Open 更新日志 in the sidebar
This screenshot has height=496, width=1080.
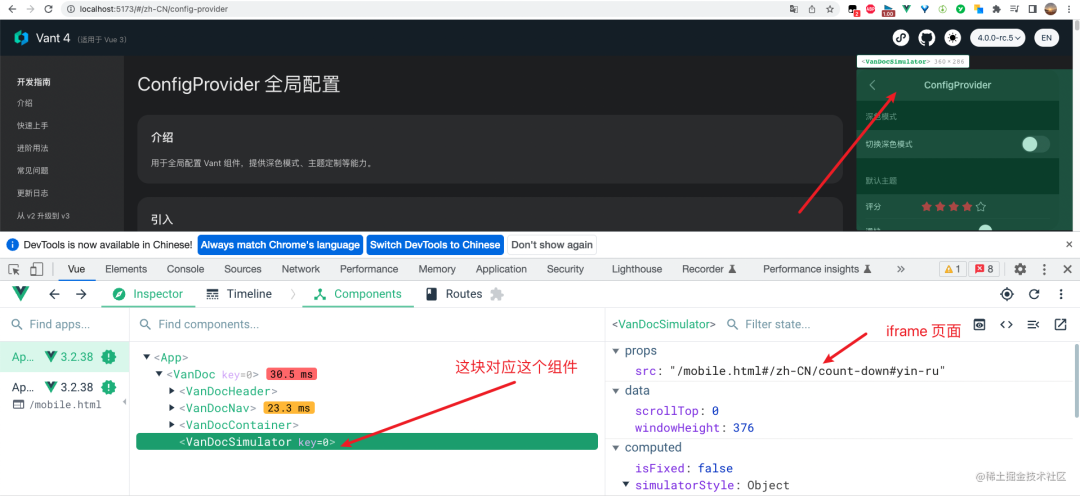[x=32, y=193]
